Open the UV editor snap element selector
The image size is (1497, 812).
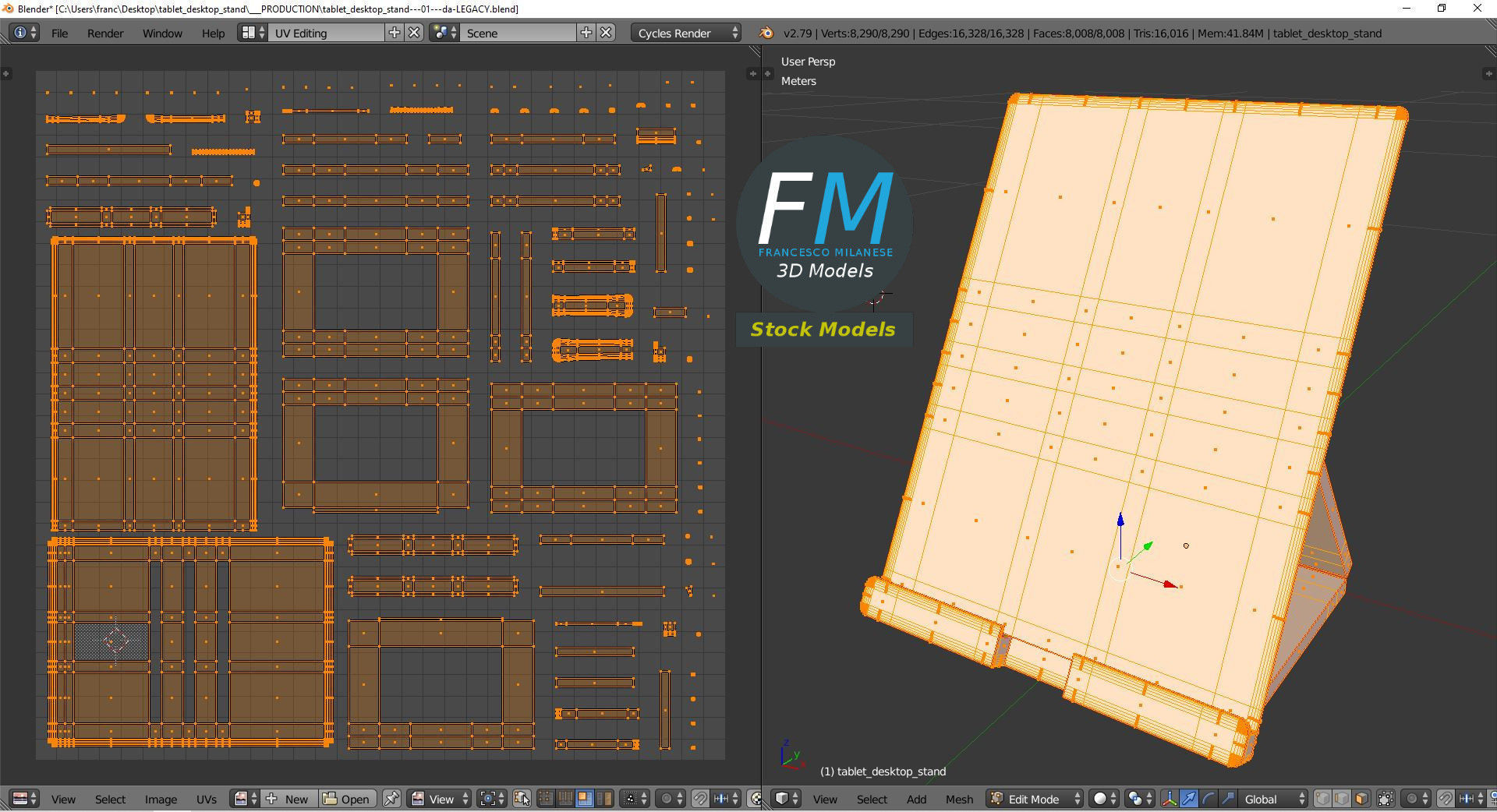726,799
